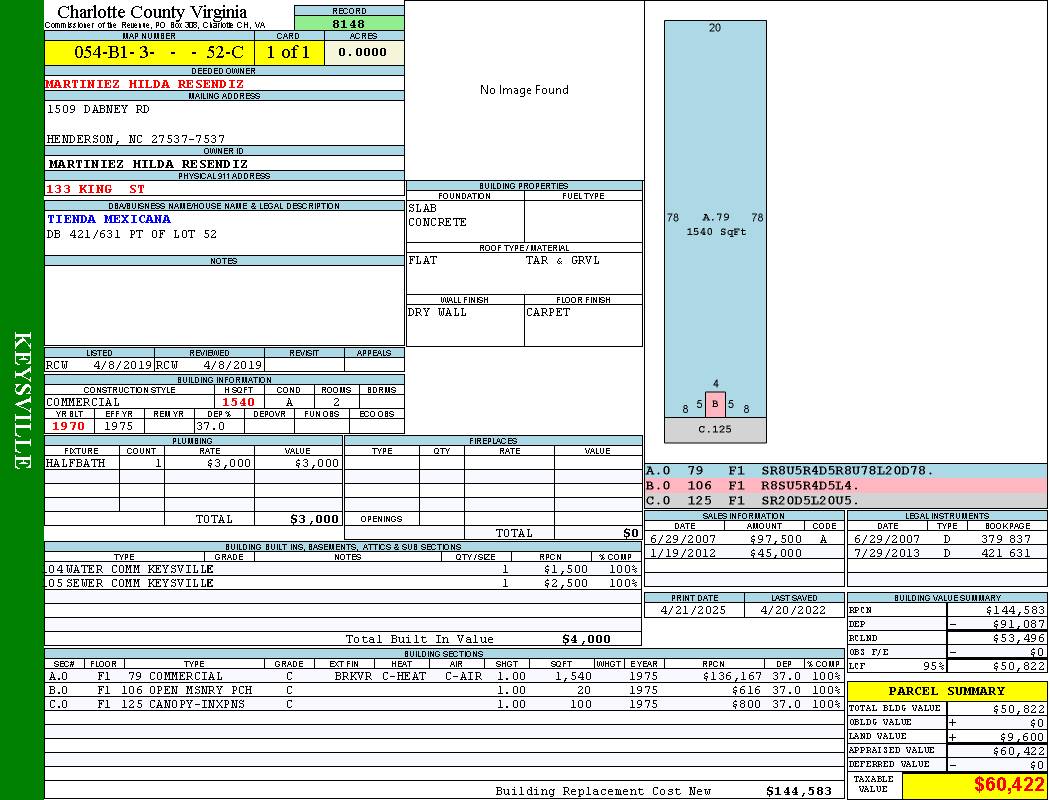The height and width of the screenshot is (800, 1050).
Task: Select the HALFBATH plumbing fixture row
Action: tap(193, 464)
